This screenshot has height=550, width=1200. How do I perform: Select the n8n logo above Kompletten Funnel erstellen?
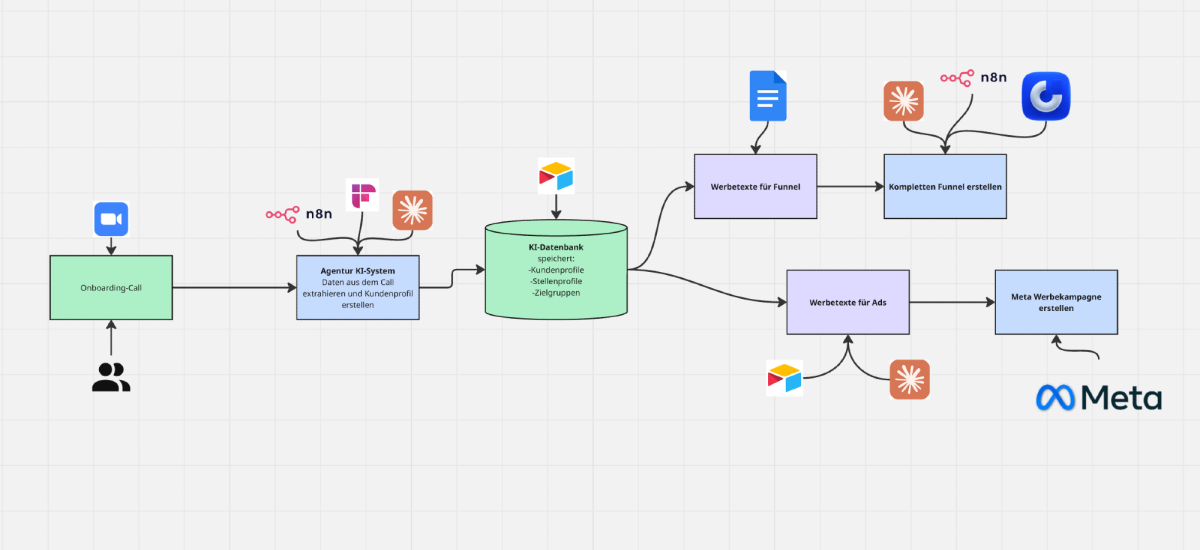point(974,77)
